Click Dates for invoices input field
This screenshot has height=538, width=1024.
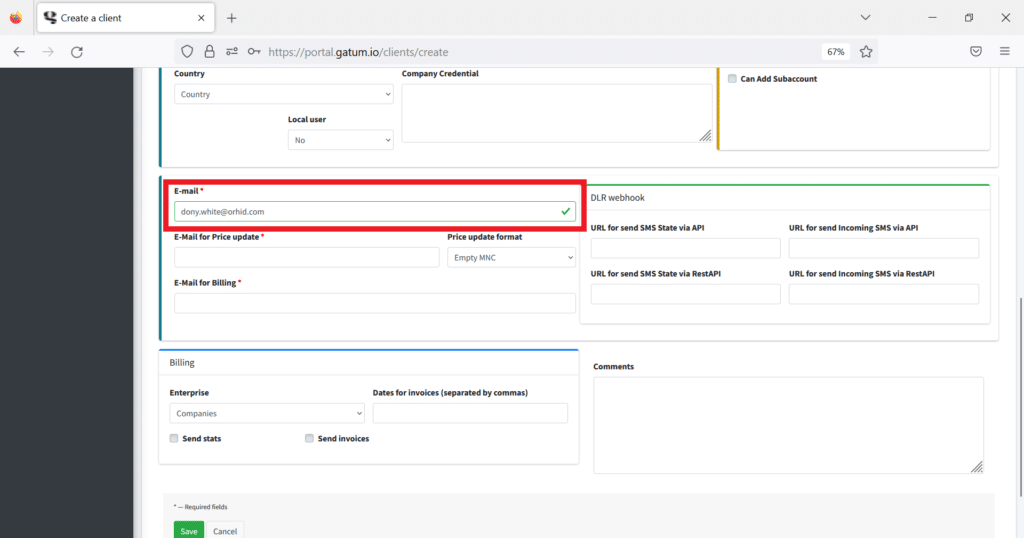coord(470,413)
